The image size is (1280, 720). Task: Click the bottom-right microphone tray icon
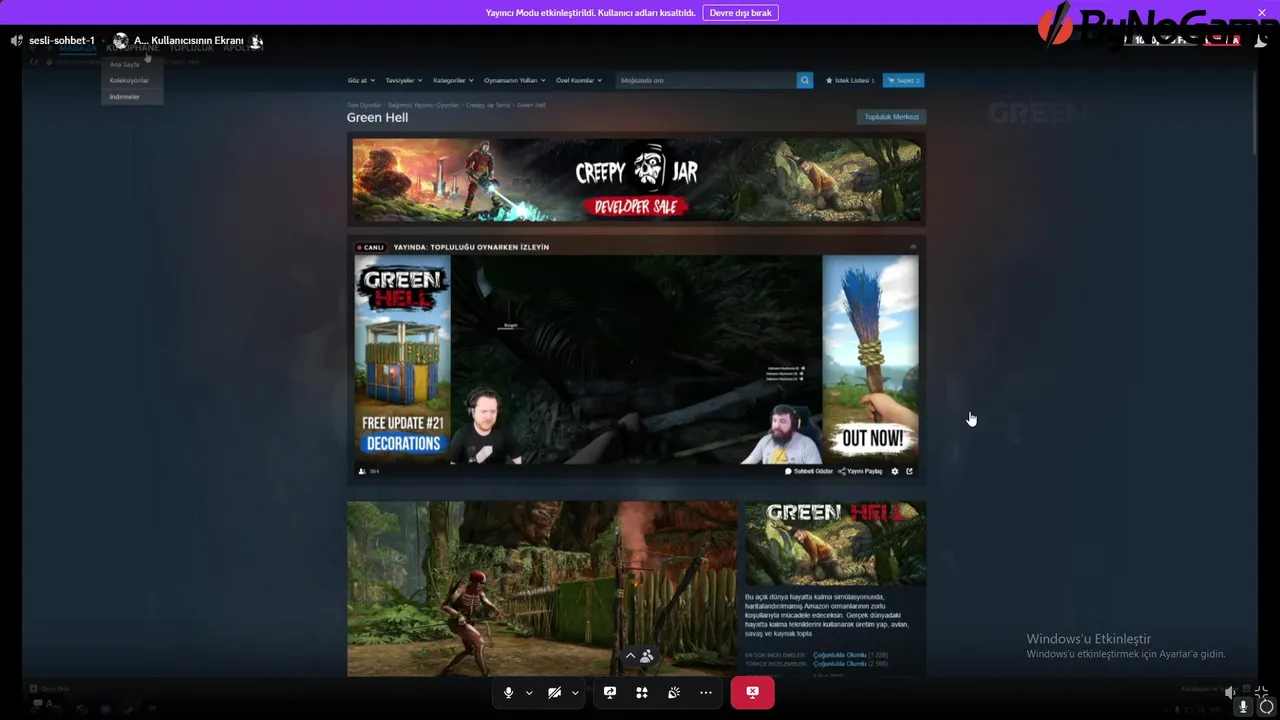(1243, 706)
